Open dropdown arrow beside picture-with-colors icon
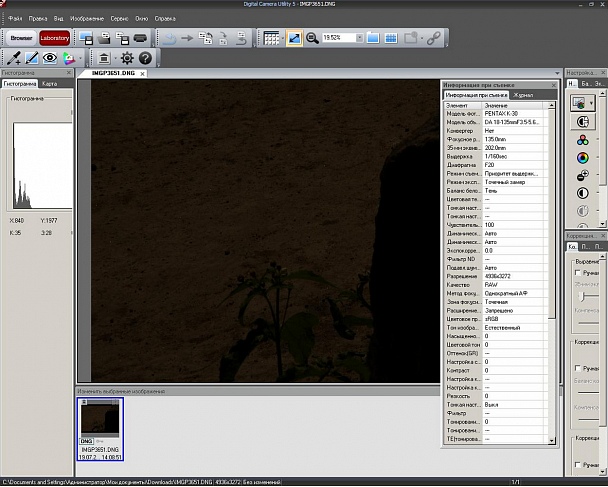Viewport: 608px width, 487px height. (x=591, y=104)
